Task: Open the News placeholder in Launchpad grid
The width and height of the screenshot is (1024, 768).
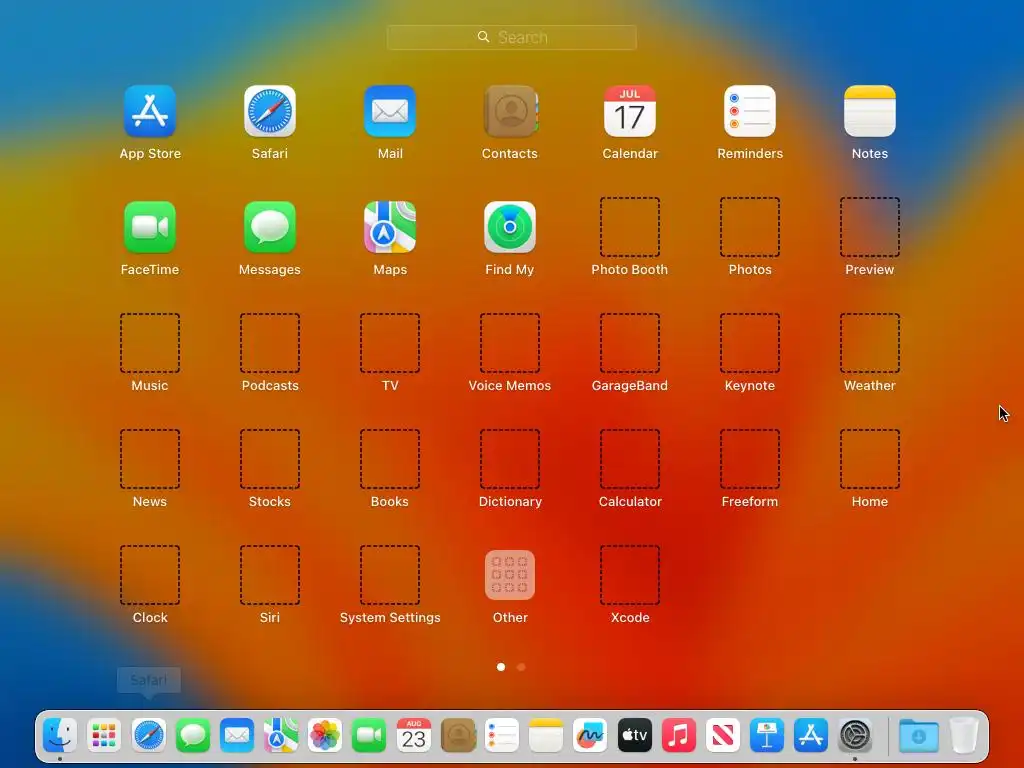Action: click(x=150, y=459)
